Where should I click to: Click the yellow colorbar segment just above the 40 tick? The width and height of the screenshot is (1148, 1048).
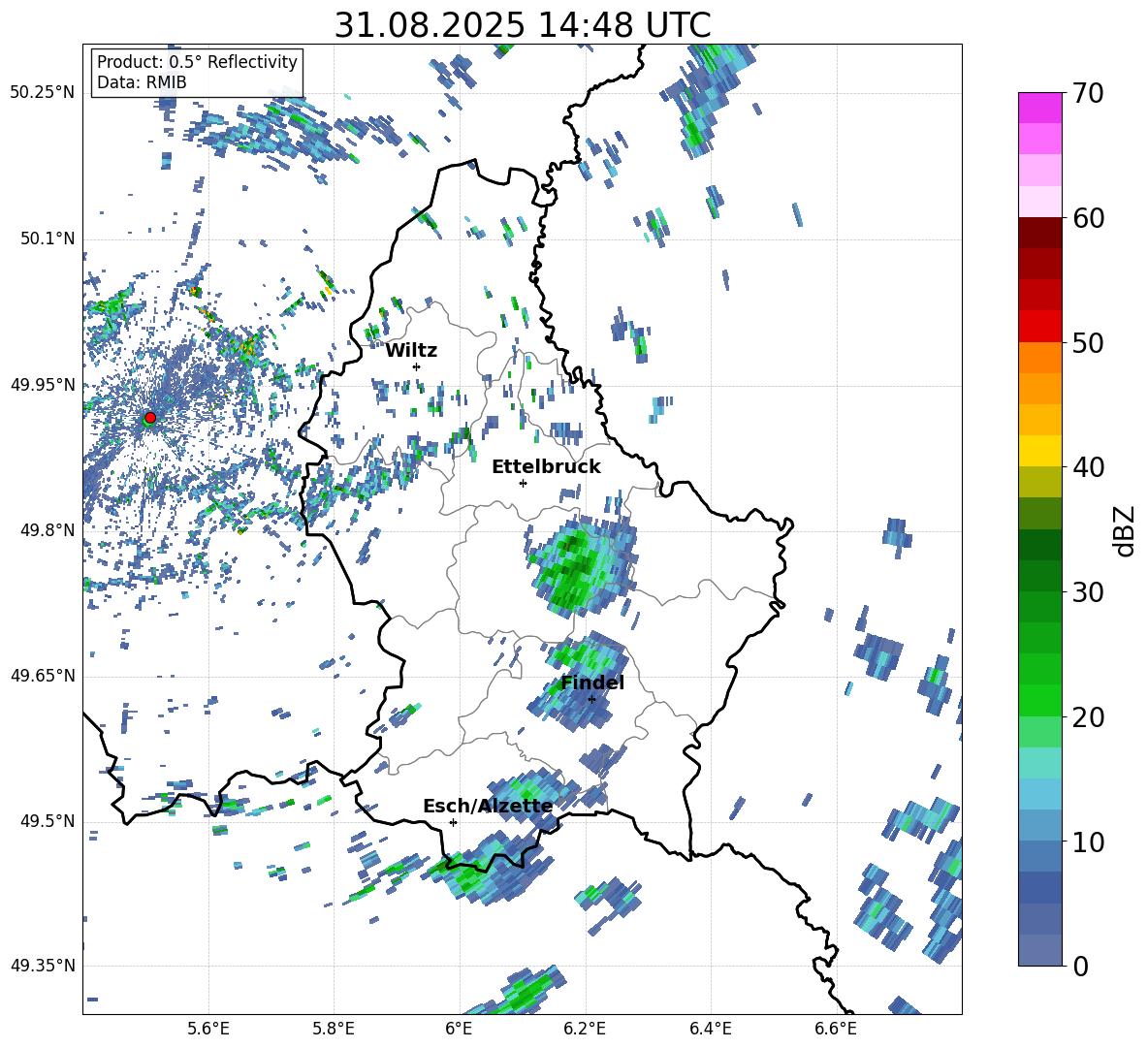point(1039,451)
